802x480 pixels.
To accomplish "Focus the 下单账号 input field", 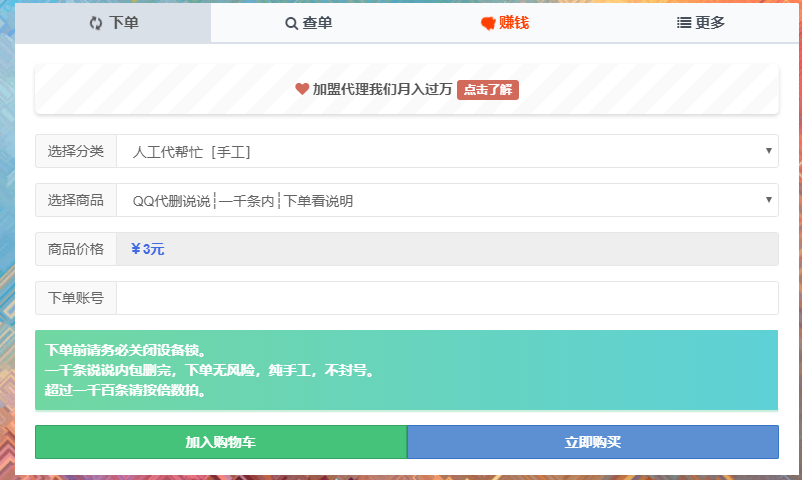I will (447, 298).
